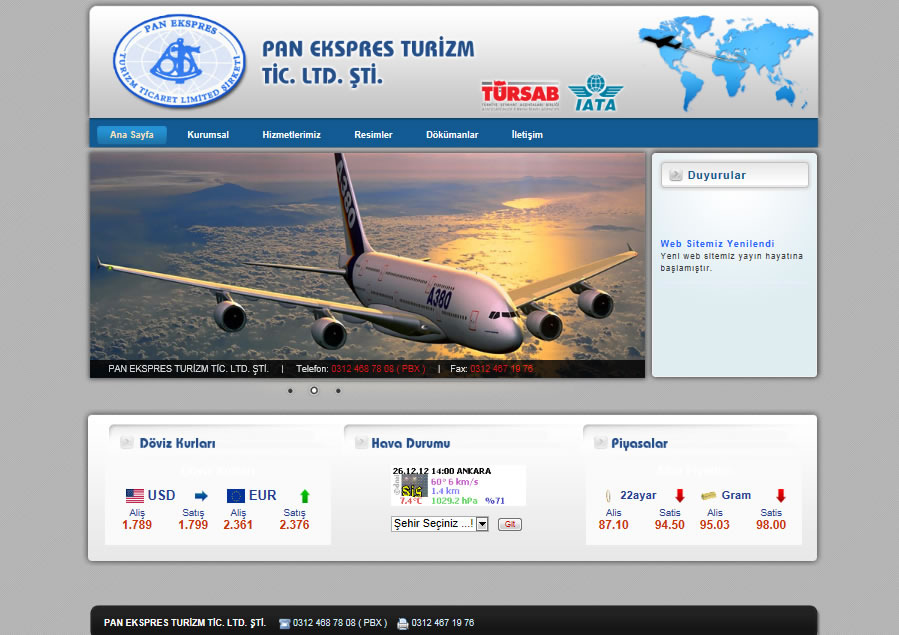The width and height of the screenshot is (899, 635).
Task: Open the Kurumsal menu
Action: coord(208,135)
